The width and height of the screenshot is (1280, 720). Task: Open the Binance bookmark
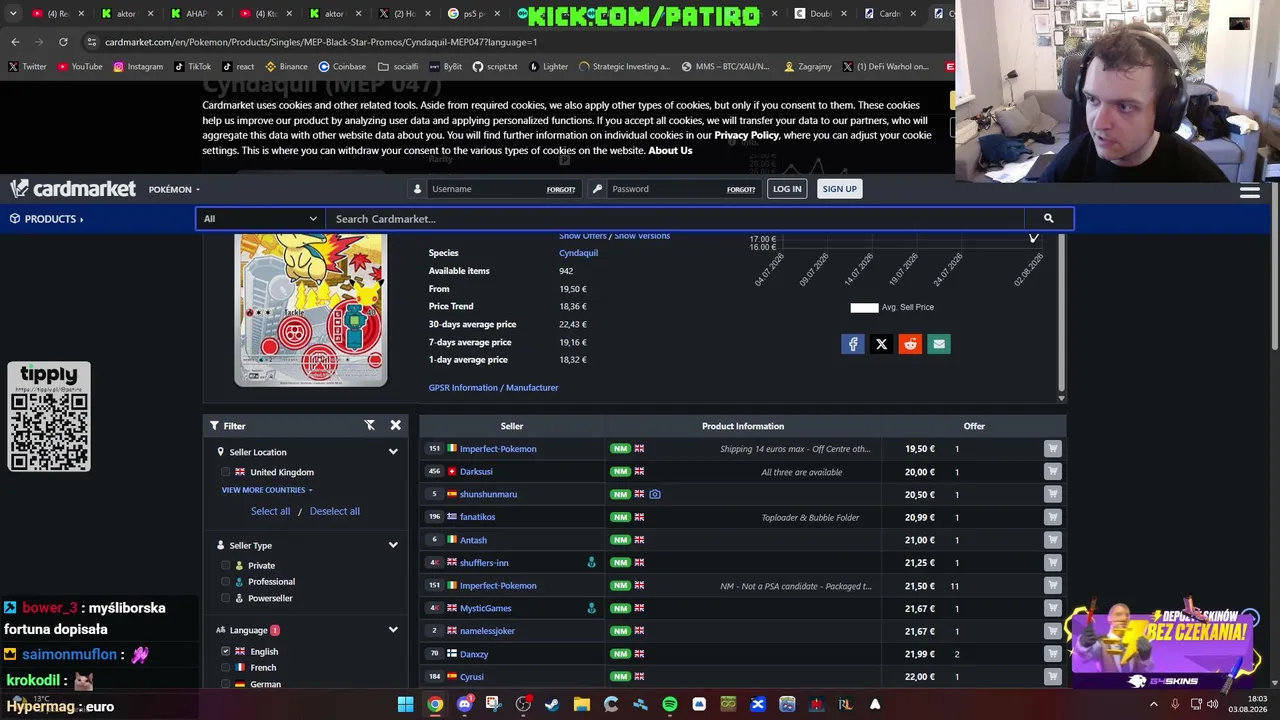click(286, 67)
